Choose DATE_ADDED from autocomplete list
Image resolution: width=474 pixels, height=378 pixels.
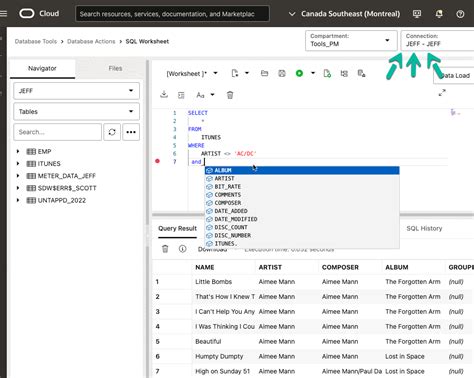tap(302, 211)
